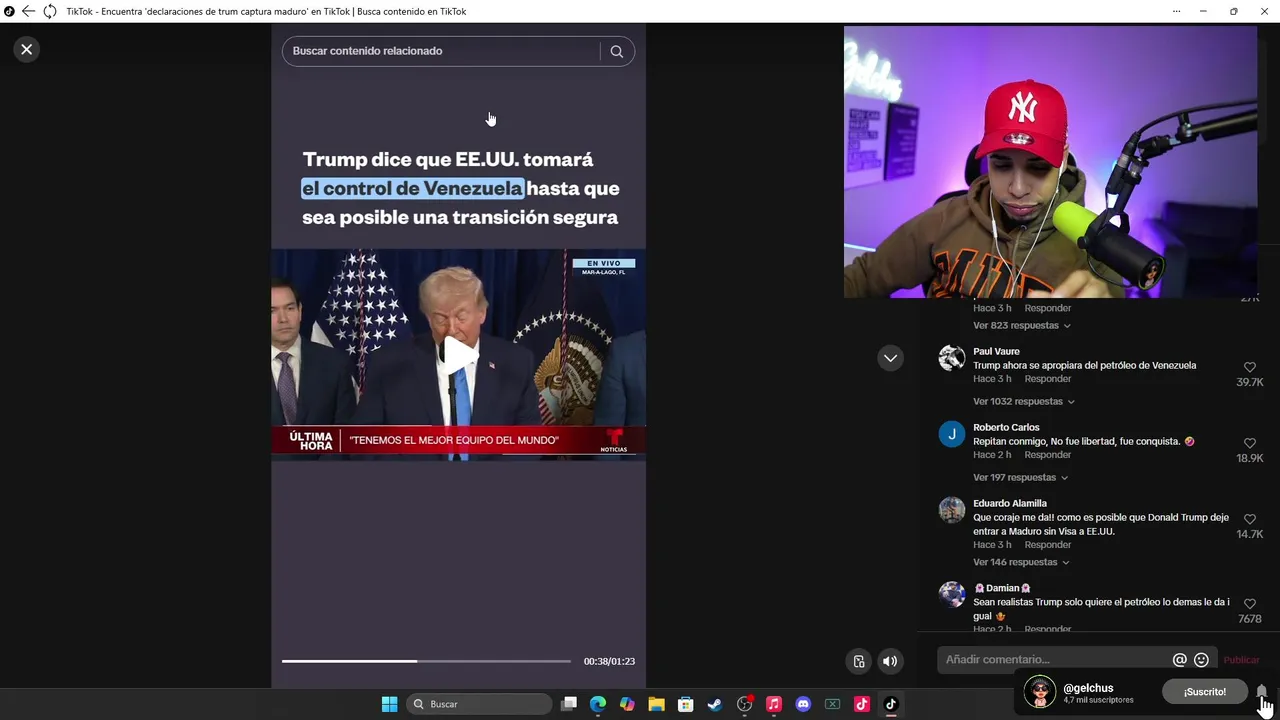Viewport: 1280px width, 720px height.
Task: Click the 'Publicar' button
Action: click(x=1241, y=660)
